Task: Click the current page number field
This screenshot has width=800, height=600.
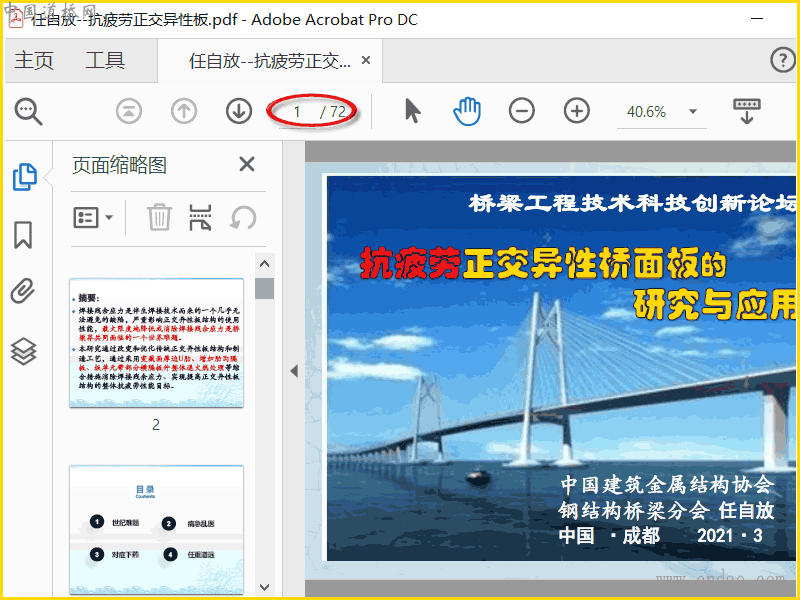Action: (x=296, y=112)
